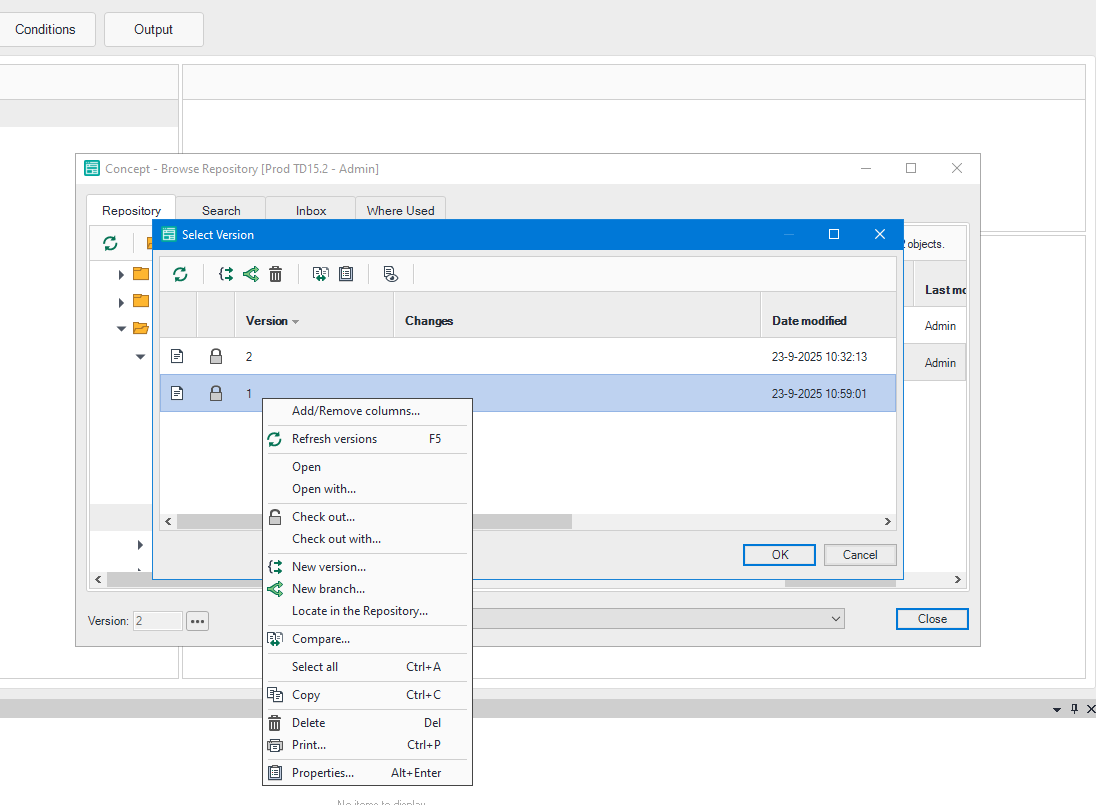Delete the selected version via the trash icon
1096x805 pixels.
(x=276, y=273)
